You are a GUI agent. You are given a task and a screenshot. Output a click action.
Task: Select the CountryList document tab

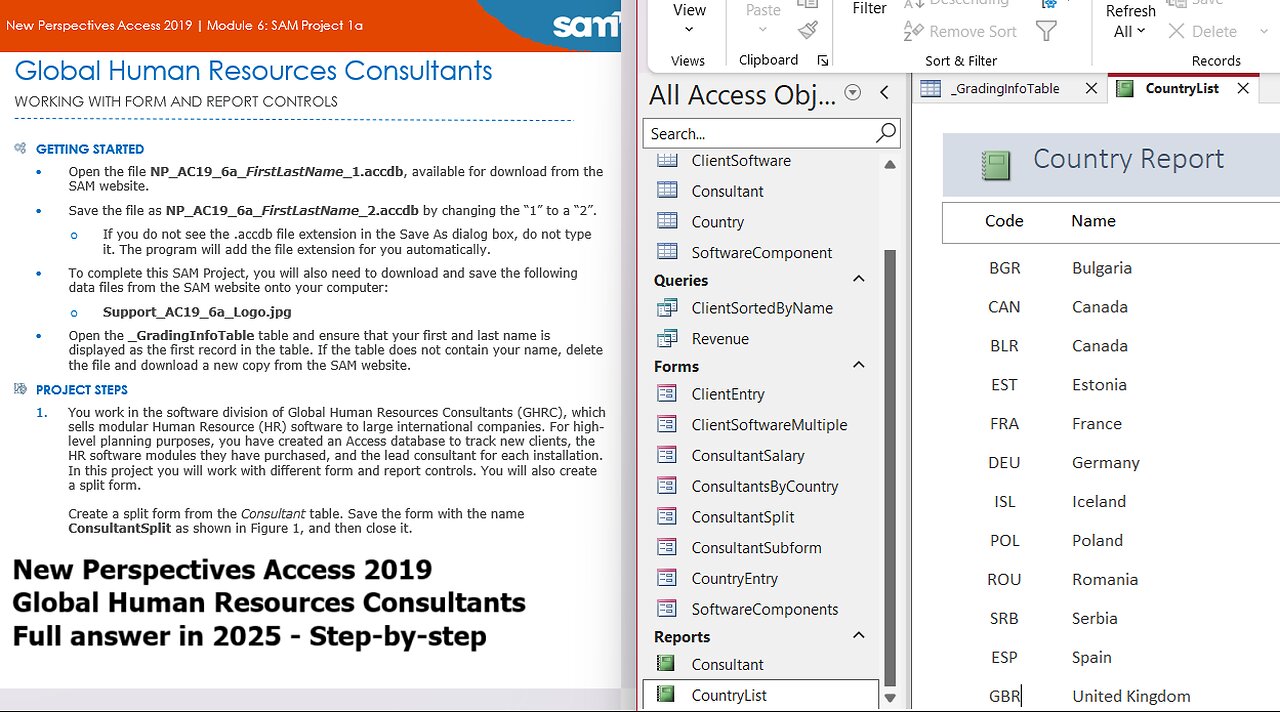pyautogui.click(x=1181, y=88)
